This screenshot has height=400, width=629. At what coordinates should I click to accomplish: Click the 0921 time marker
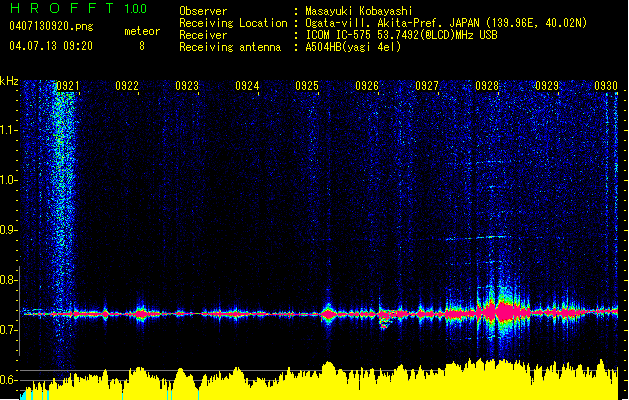(x=67, y=86)
